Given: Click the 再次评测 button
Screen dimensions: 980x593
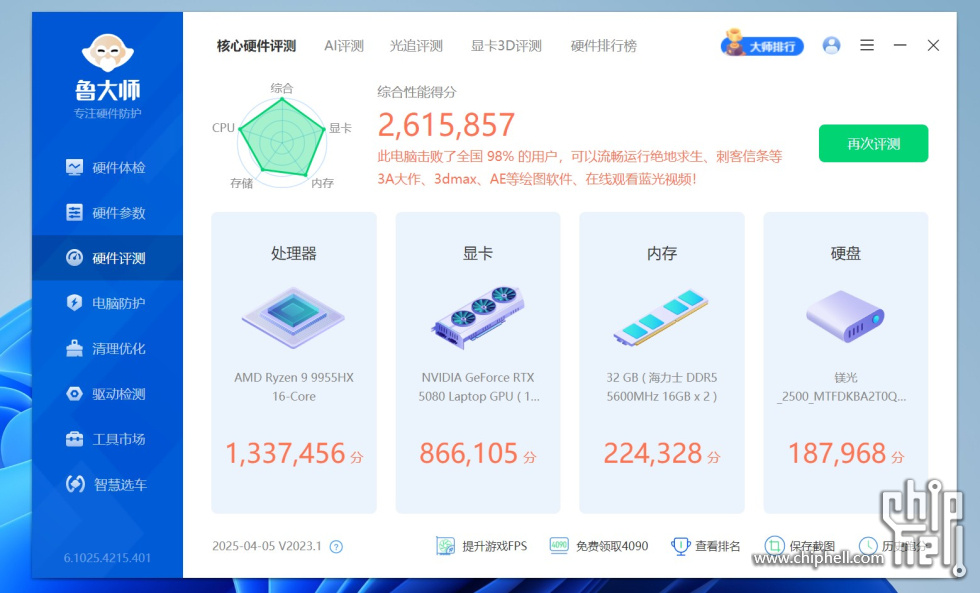Looking at the screenshot, I should pos(873,143).
